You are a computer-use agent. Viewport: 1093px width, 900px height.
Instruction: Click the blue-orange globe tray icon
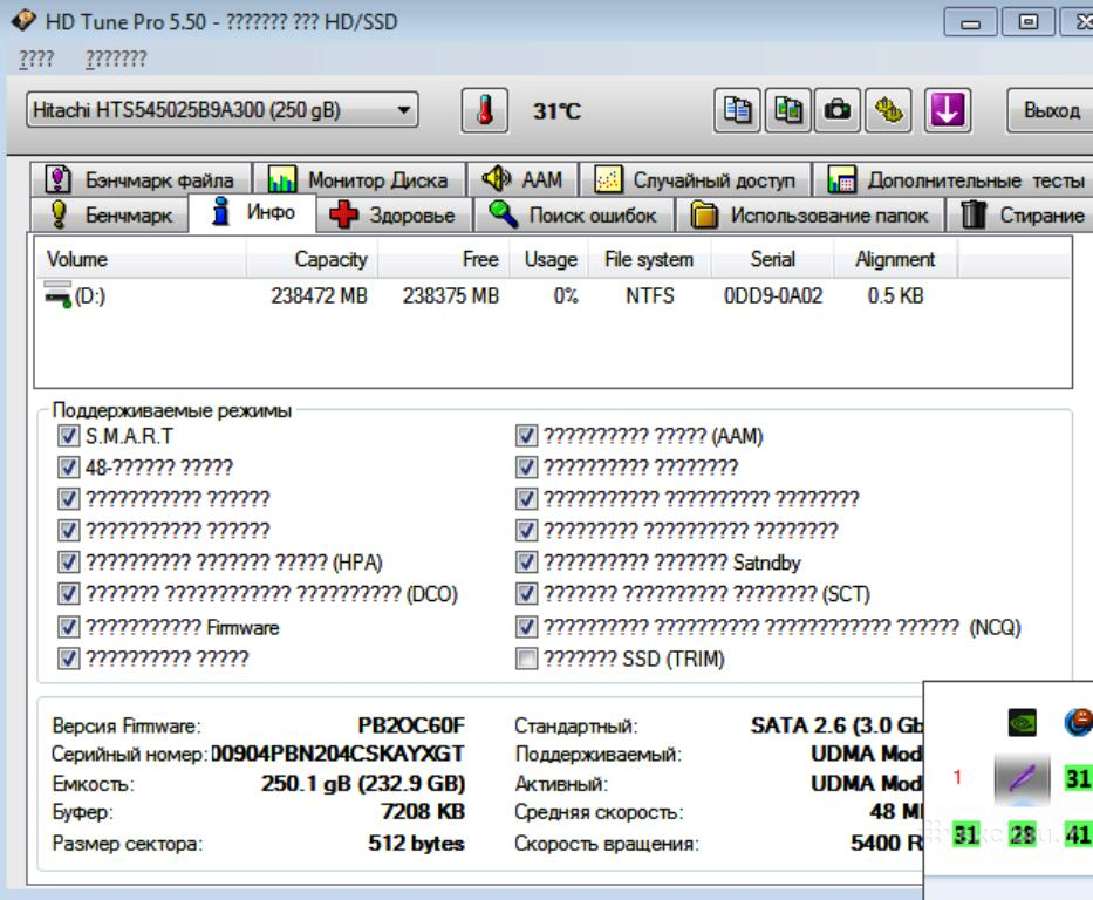click(1078, 722)
